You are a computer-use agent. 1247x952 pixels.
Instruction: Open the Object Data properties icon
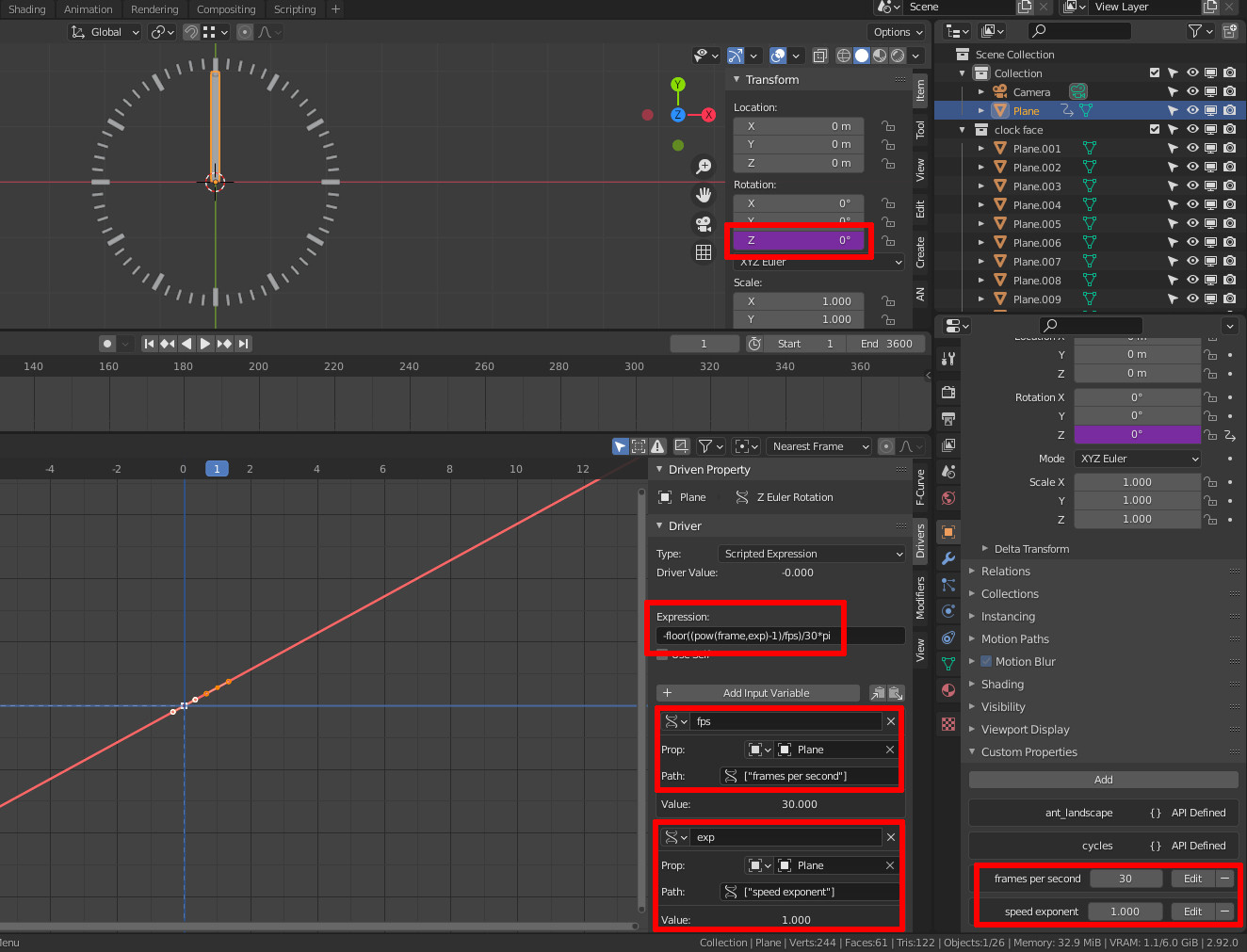[948, 664]
